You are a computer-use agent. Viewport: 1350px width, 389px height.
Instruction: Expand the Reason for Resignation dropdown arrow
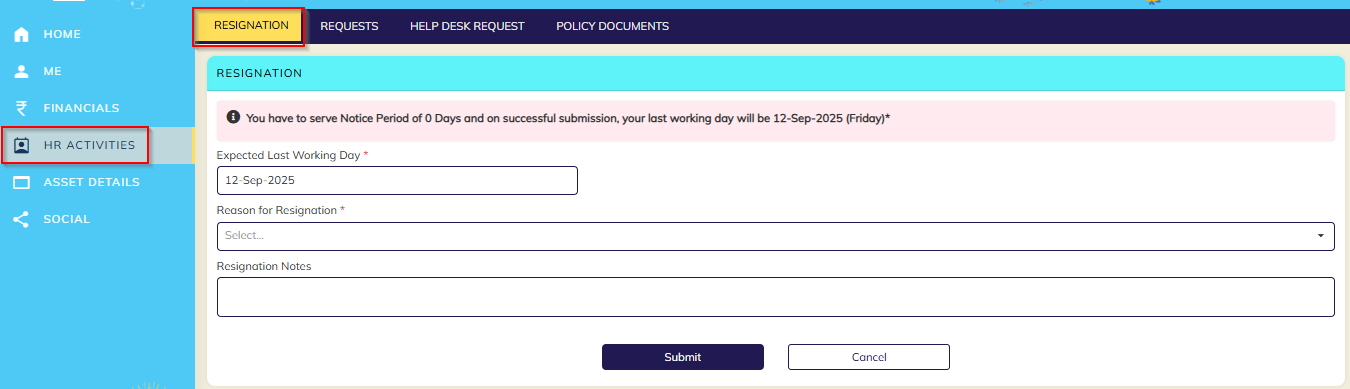coord(1321,236)
